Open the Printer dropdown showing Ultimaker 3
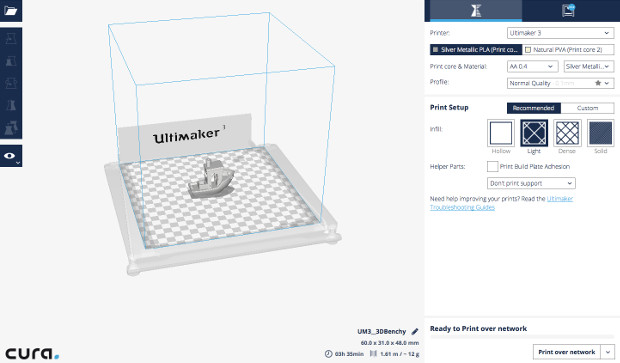This screenshot has height=363, width=620. click(560, 33)
